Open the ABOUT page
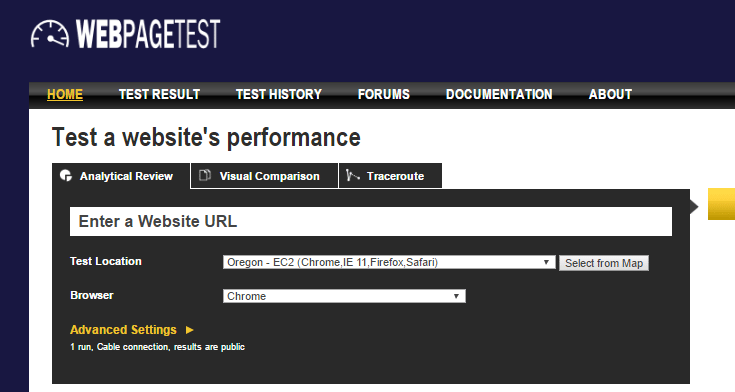The width and height of the screenshot is (735, 392). coord(610,94)
